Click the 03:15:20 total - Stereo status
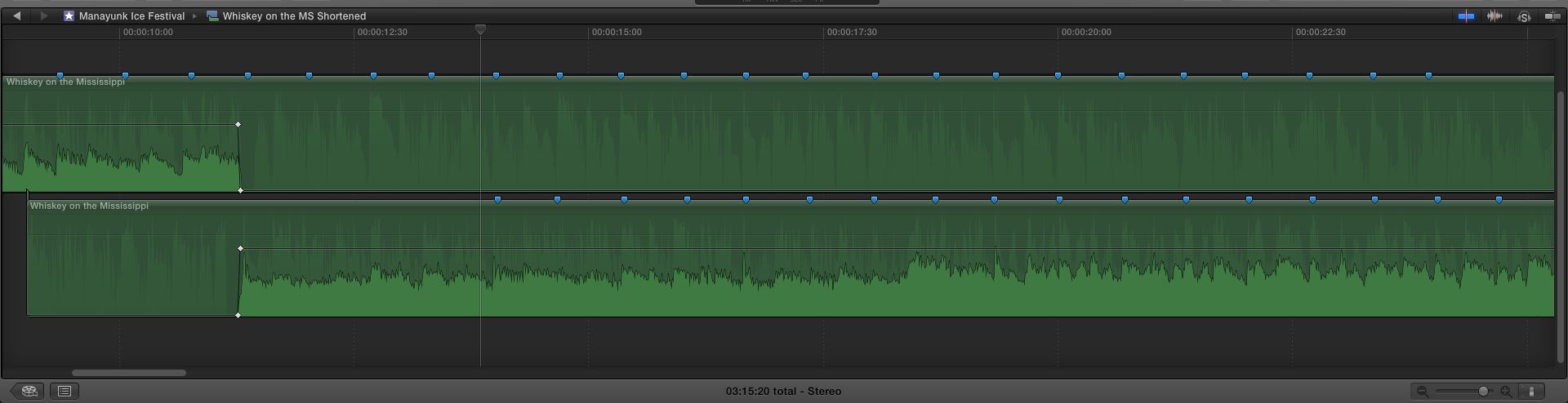The height and width of the screenshot is (403, 1568). pos(783,391)
